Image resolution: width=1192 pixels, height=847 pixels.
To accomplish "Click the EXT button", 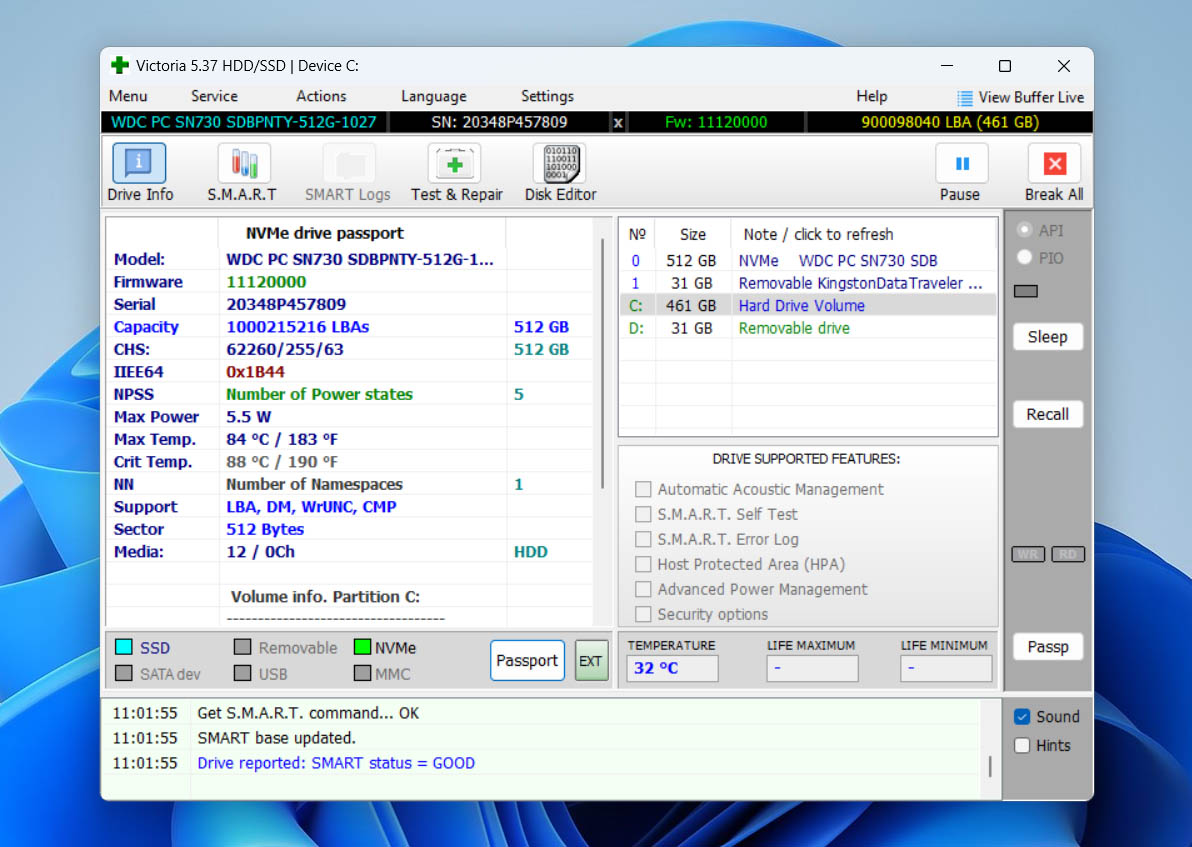I will (591, 660).
